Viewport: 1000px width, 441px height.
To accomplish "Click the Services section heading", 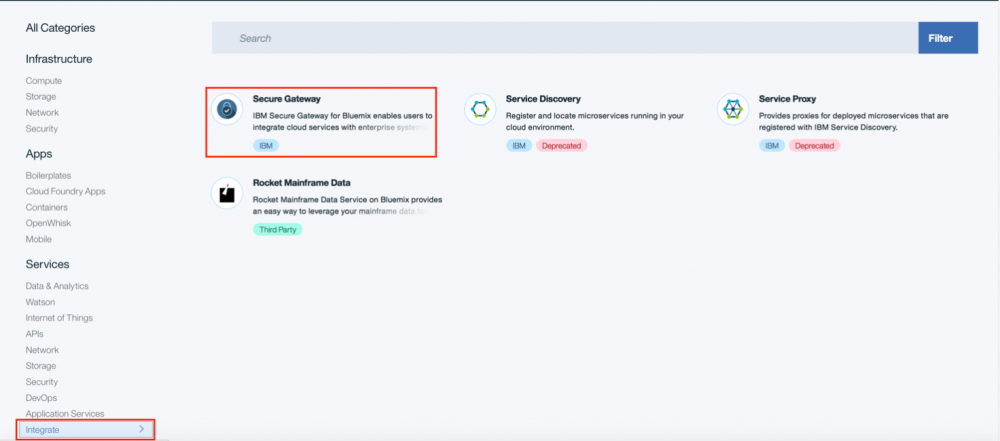I will point(47,264).
